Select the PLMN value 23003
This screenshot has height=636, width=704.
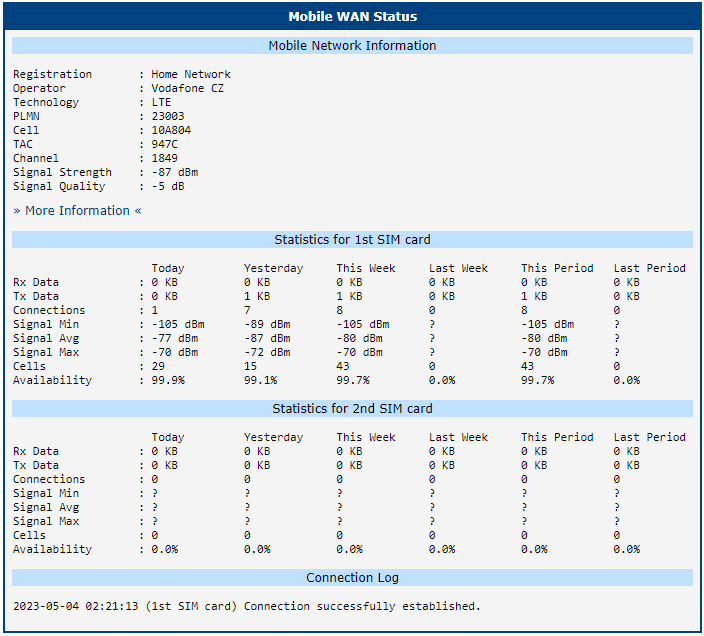168,116
